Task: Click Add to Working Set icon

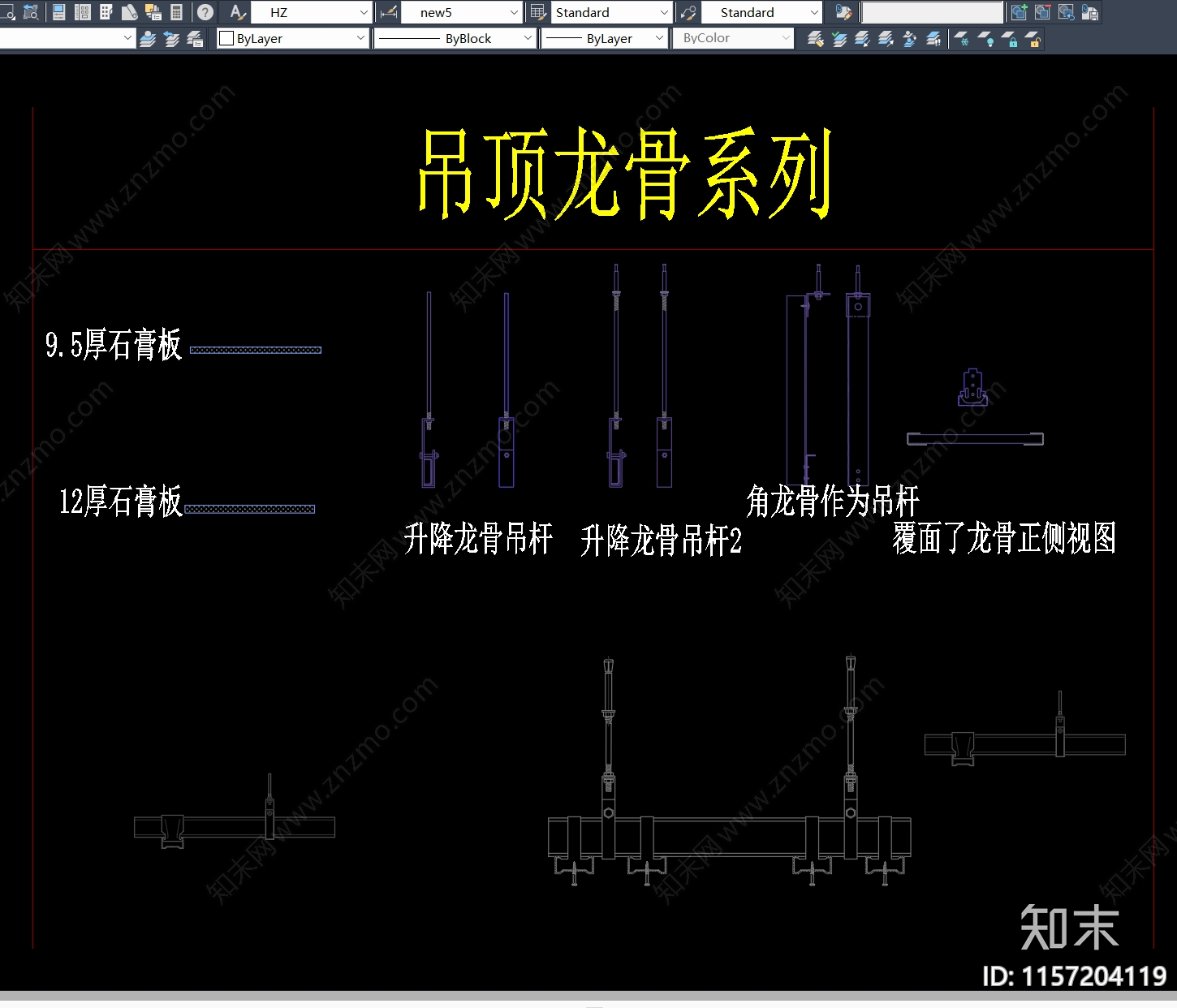Action: click(1020, 12)
